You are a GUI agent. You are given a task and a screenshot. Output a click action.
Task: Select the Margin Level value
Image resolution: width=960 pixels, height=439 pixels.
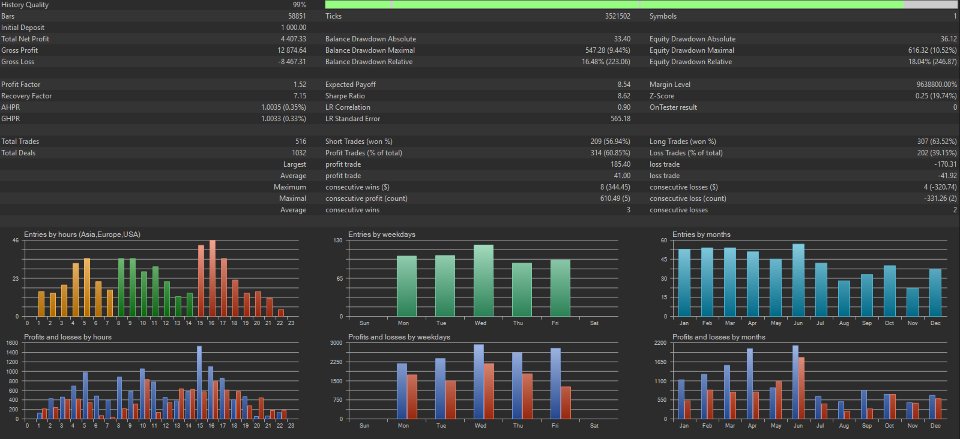coord(936,84)
